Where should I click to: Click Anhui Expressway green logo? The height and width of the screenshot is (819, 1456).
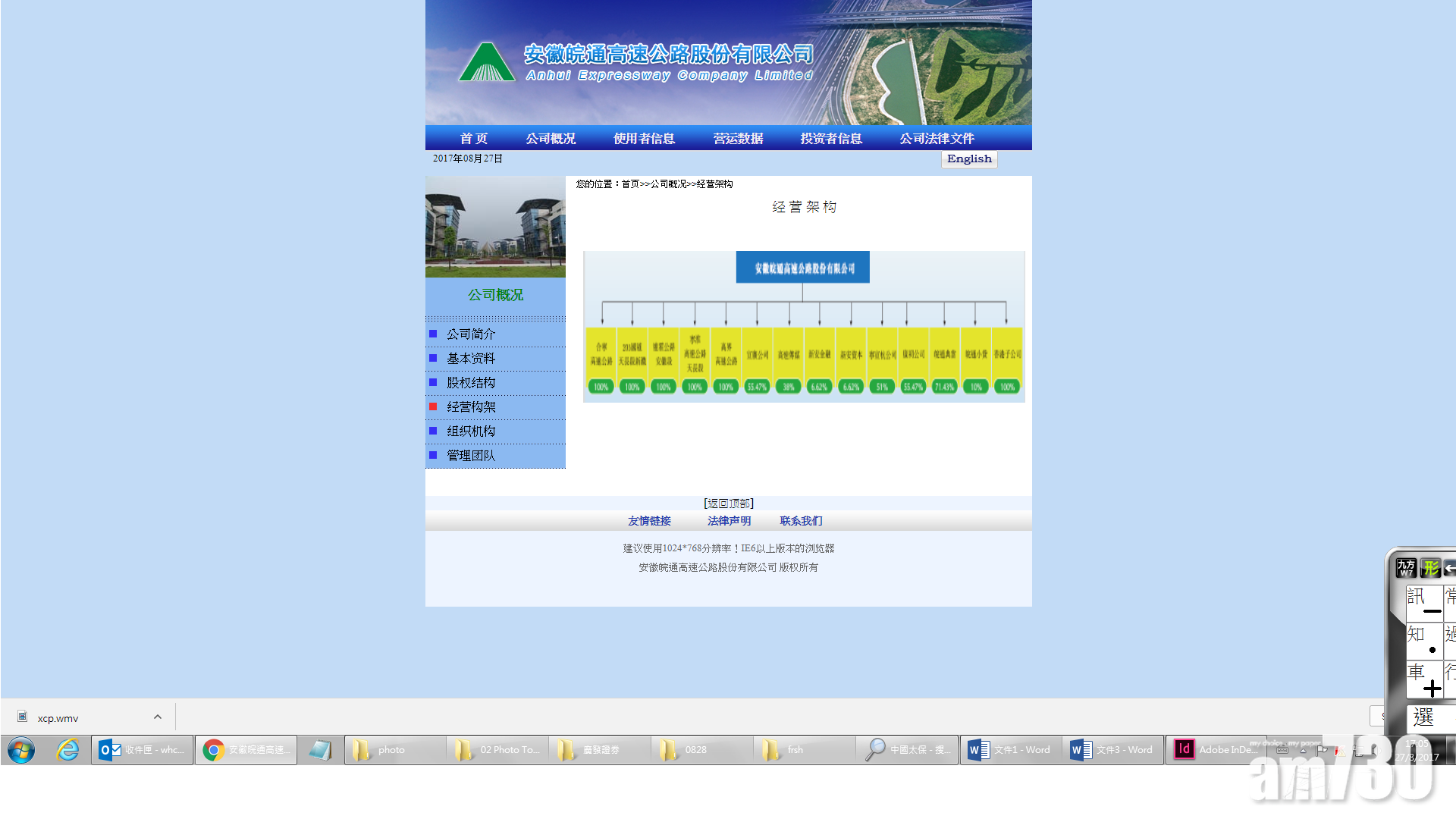tap(486, 63)
